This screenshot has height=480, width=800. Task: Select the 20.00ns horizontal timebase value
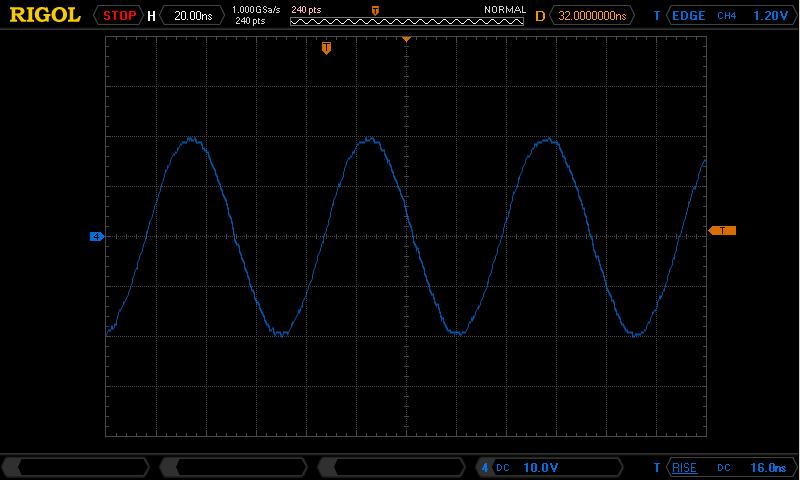click(193, 16)
